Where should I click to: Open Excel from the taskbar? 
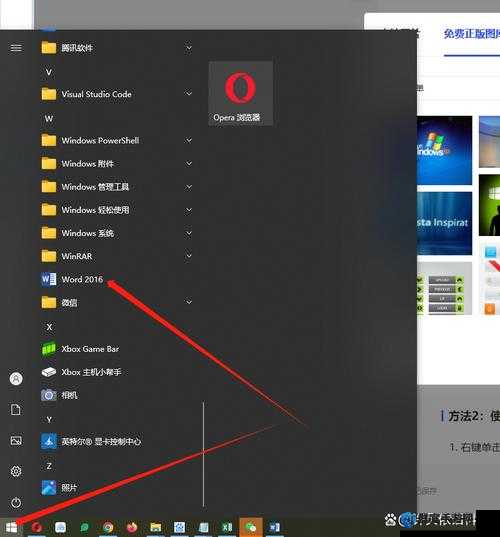(x=227, y=527)
